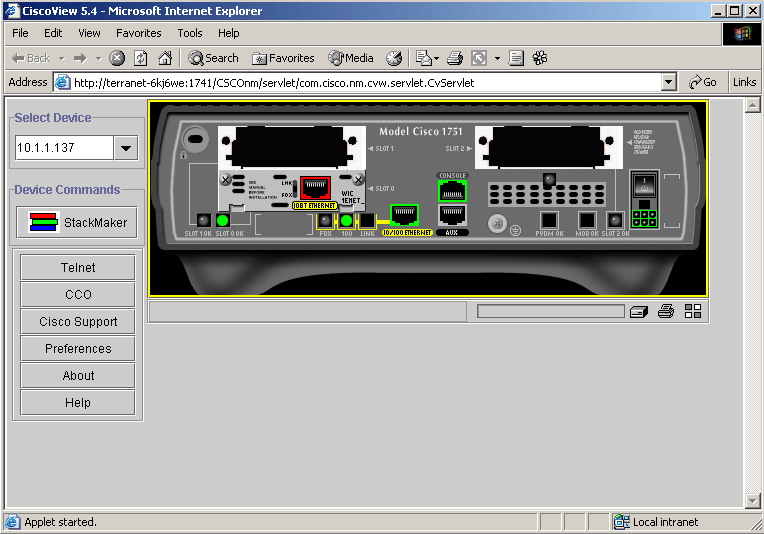764x534 pixels.
Task: Click the LINK LED indicator
Action: click(367, 221)
